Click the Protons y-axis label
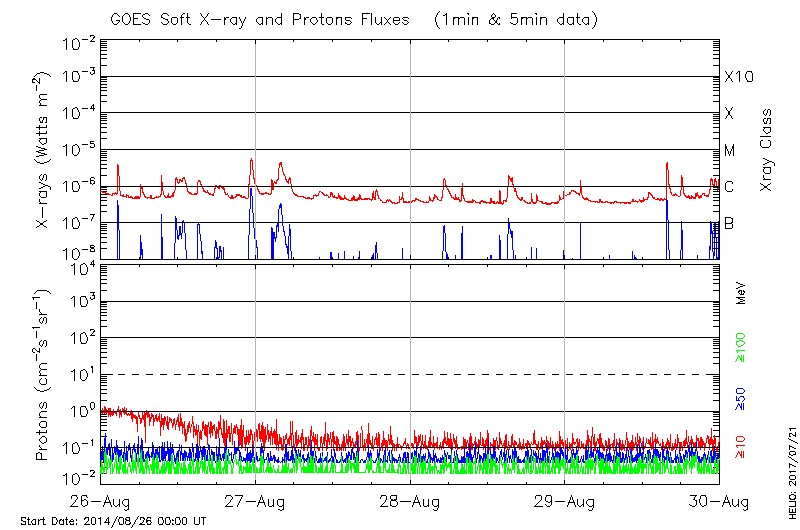Screen dimensions: 800x530 pyautogui.click(x=44, y=375)
